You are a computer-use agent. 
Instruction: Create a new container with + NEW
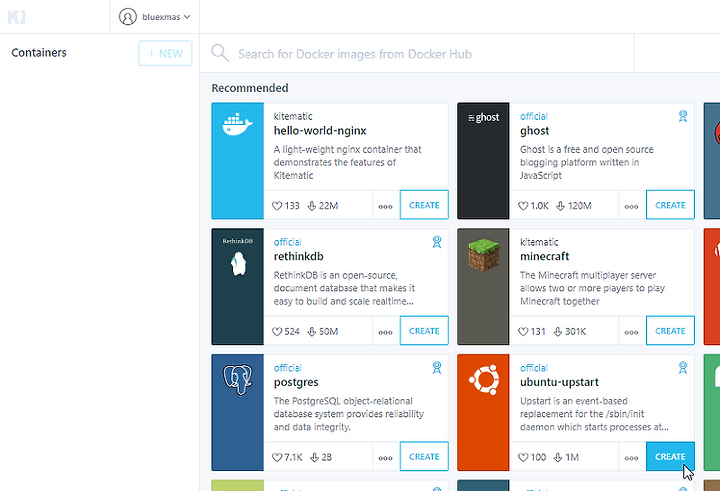coord(165,53)
